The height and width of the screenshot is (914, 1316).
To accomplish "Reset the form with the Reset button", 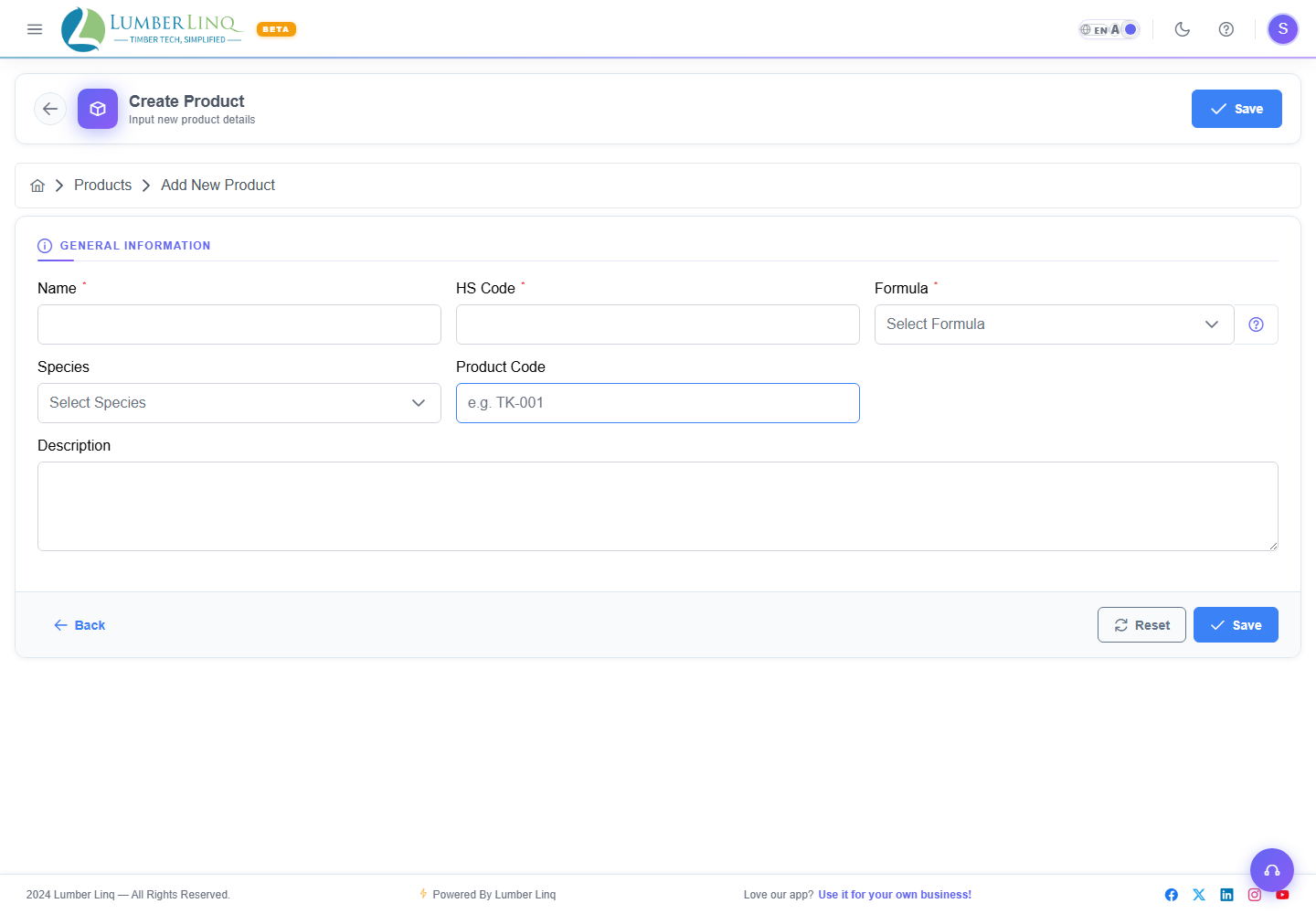I will tap(1141, 625).
